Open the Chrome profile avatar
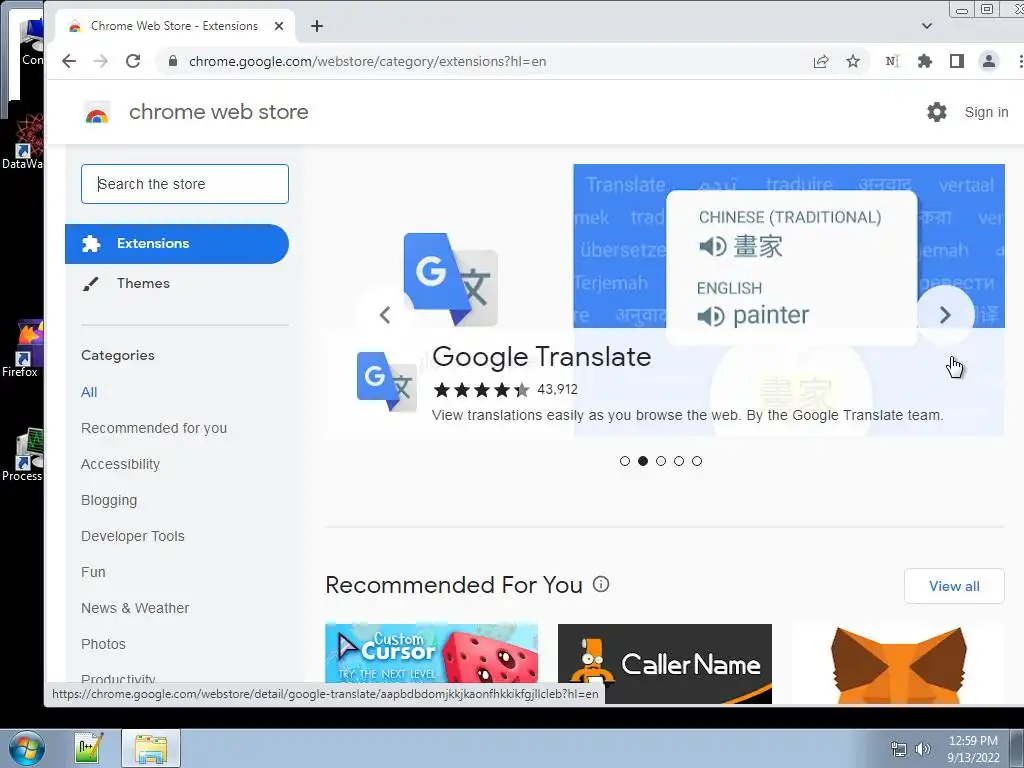The image size is (1024, 768). click(989, 61)
